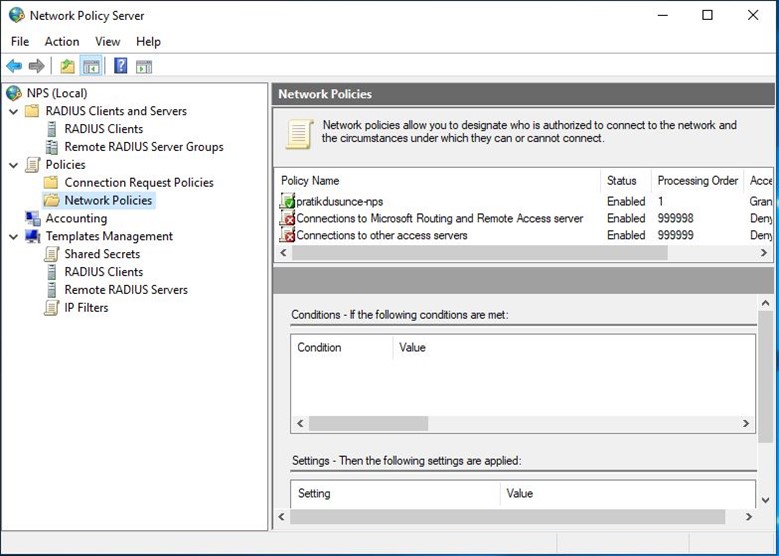Click Processing Order value 999998
This screenshot has width=779, height=556.
(675, 218)
